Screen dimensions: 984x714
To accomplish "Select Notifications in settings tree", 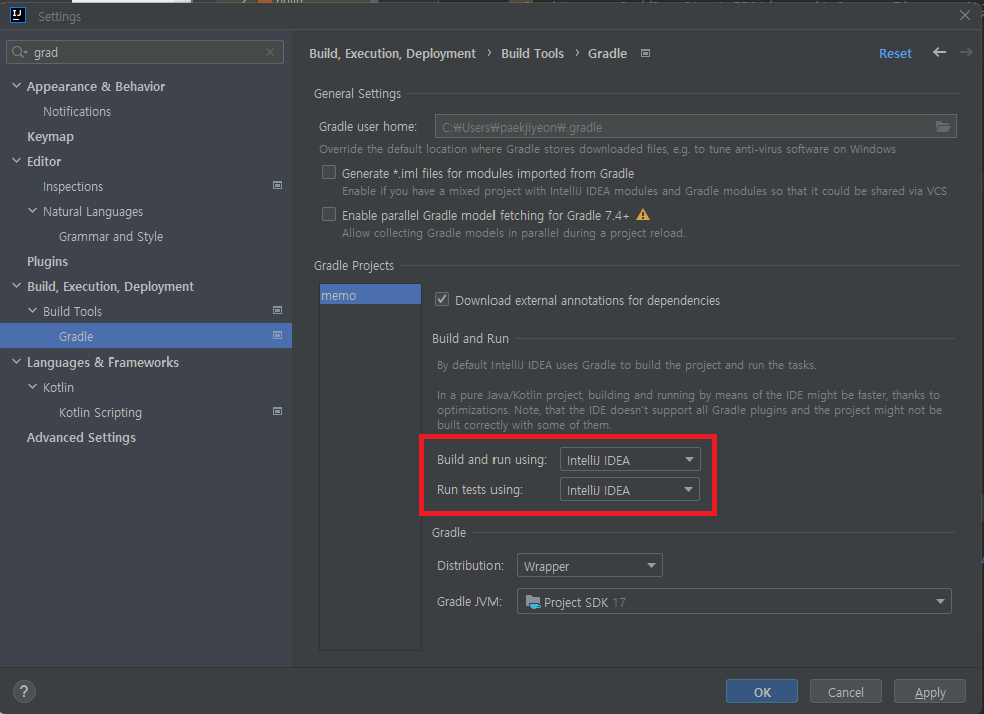I will [77, 112].
